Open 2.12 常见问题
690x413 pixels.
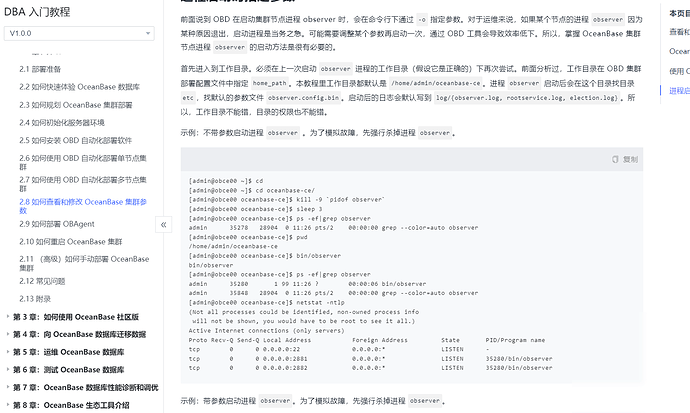(42, 281)
